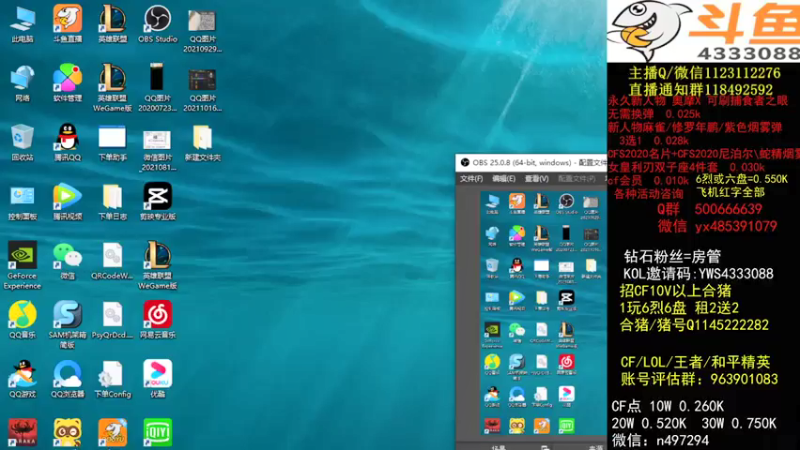Launch the 优酷 desktop shortcut
The width and height of the screenshot is (800, 450).
157,380
